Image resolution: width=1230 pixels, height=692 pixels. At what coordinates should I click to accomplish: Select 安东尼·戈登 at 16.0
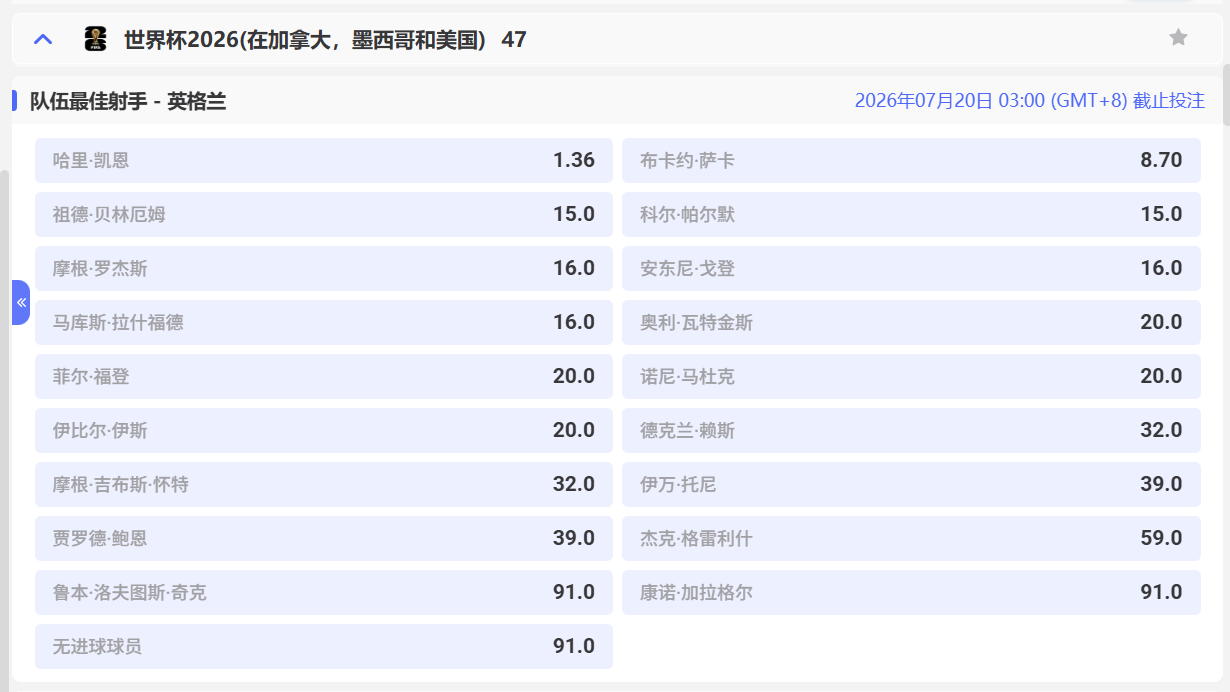tap(911, 268)
